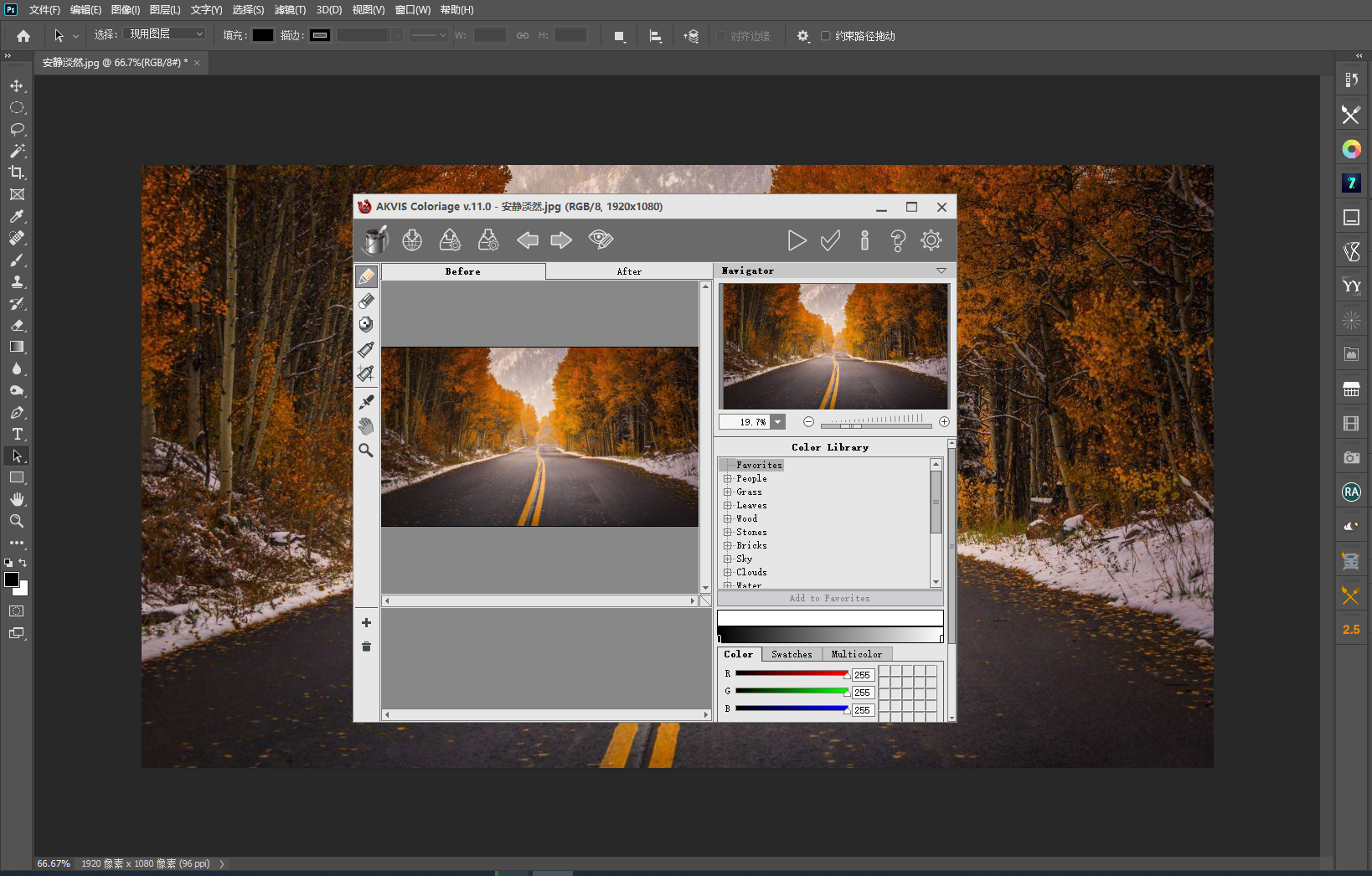The width and height of the screenshot is (1372, 876).
Task: Open AKVIS Help question mark
Action: (898, 241)
